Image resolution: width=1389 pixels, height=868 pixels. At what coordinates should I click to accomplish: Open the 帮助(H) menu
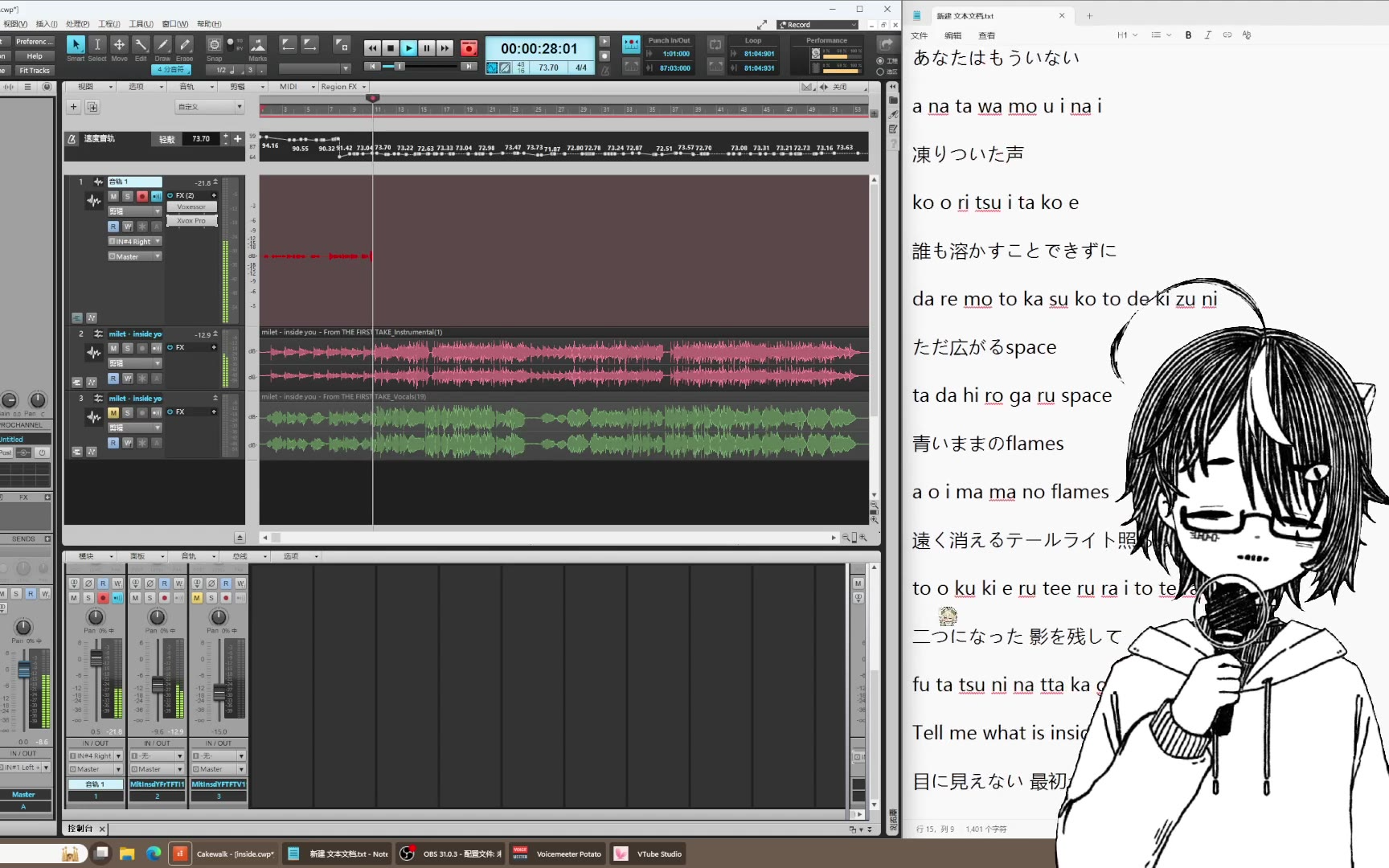click(x=209, y=24)
